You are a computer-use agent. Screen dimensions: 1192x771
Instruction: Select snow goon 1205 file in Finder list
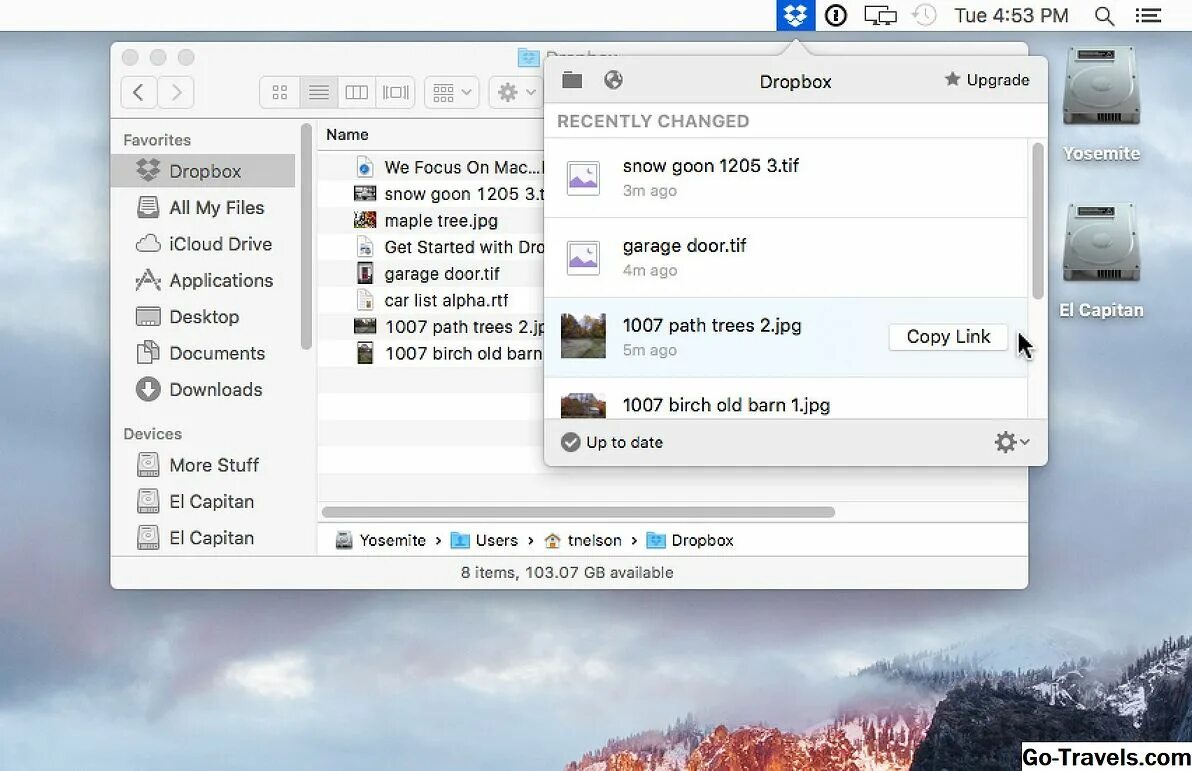click(x=431, y=194)
